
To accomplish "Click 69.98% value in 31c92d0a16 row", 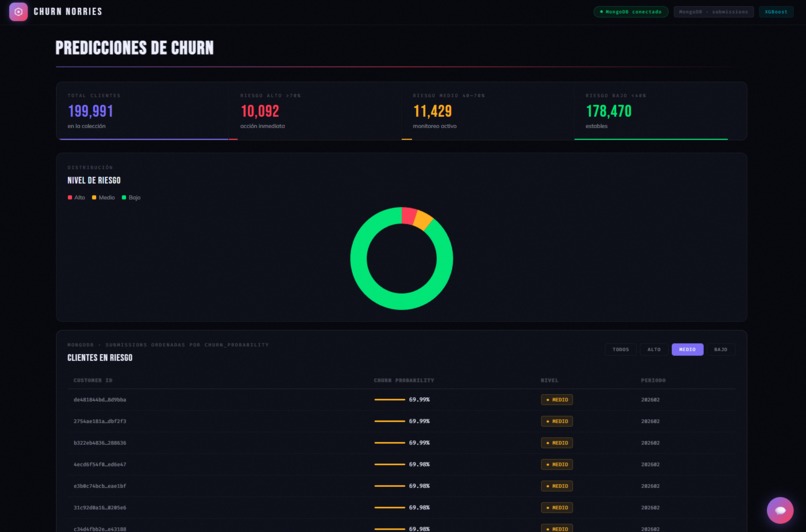I will [419, 507].
